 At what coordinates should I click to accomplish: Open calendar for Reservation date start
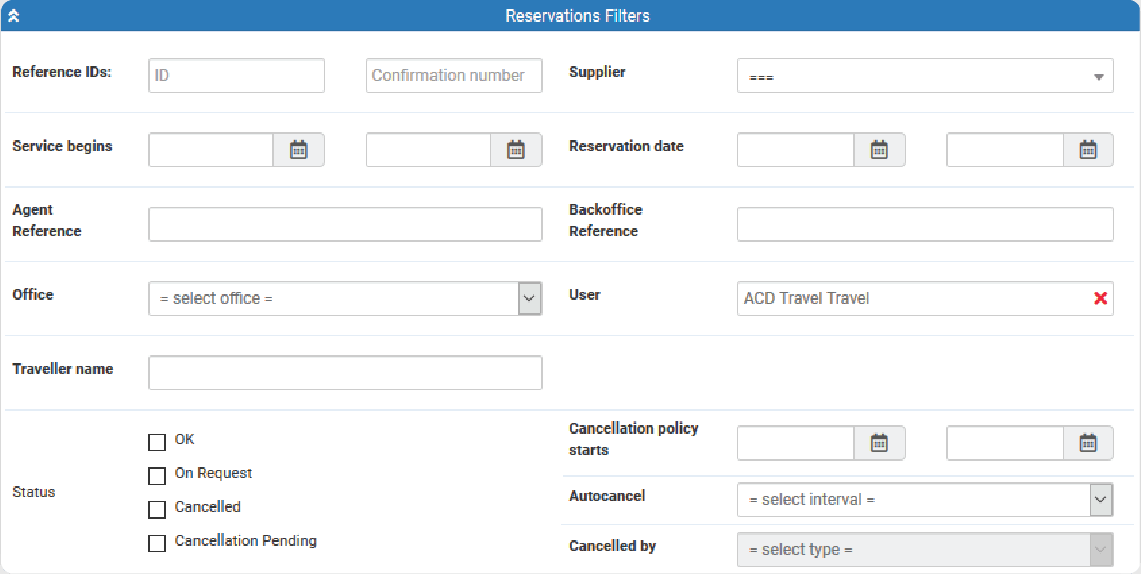click(879, 150)
